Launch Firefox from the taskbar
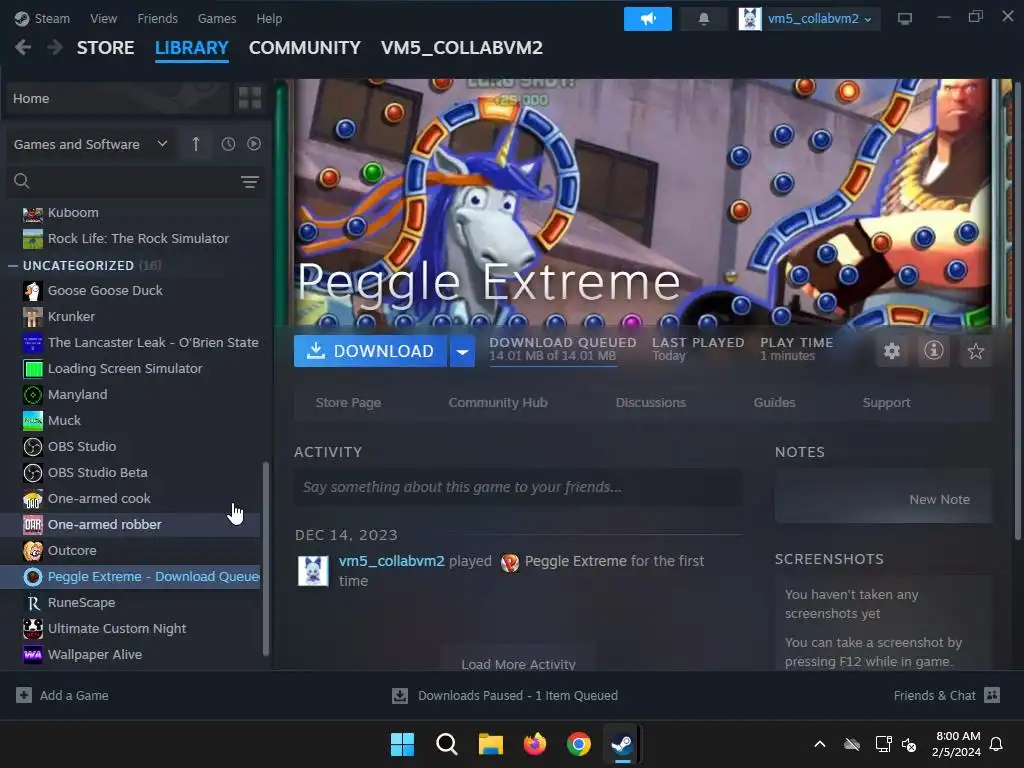 click(x=535, y=744)
